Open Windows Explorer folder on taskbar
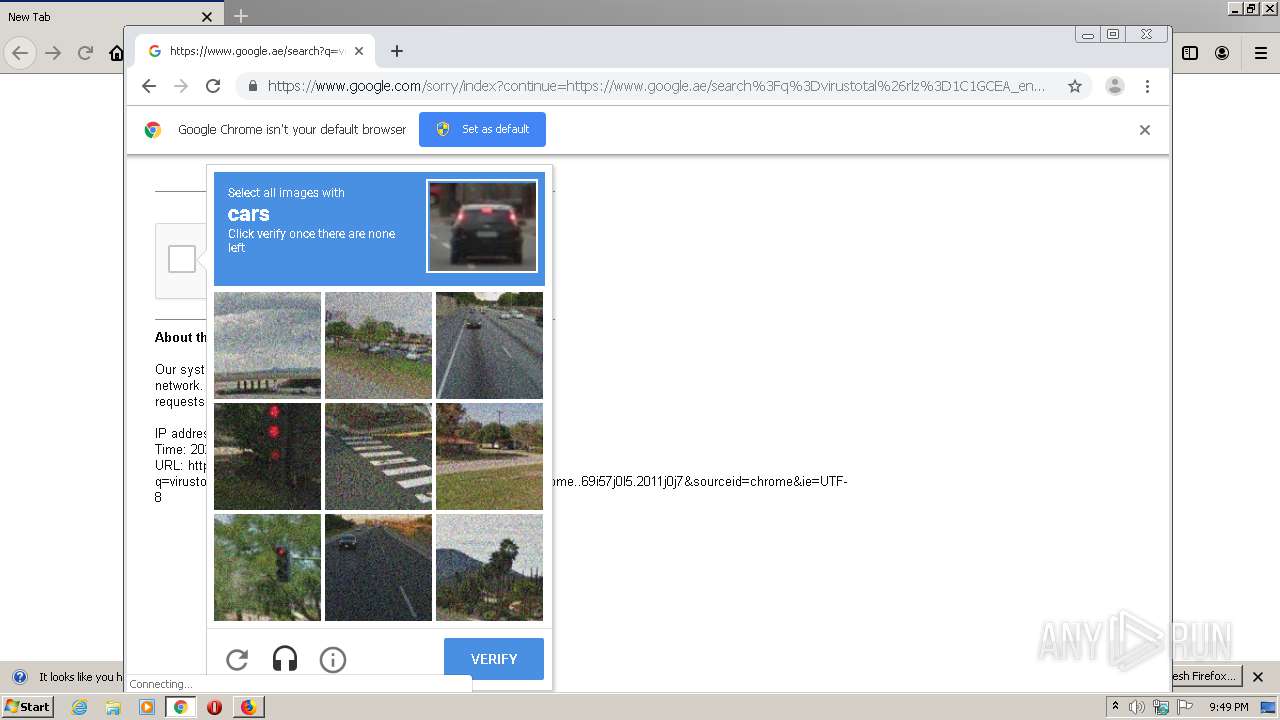 (113, 707)
